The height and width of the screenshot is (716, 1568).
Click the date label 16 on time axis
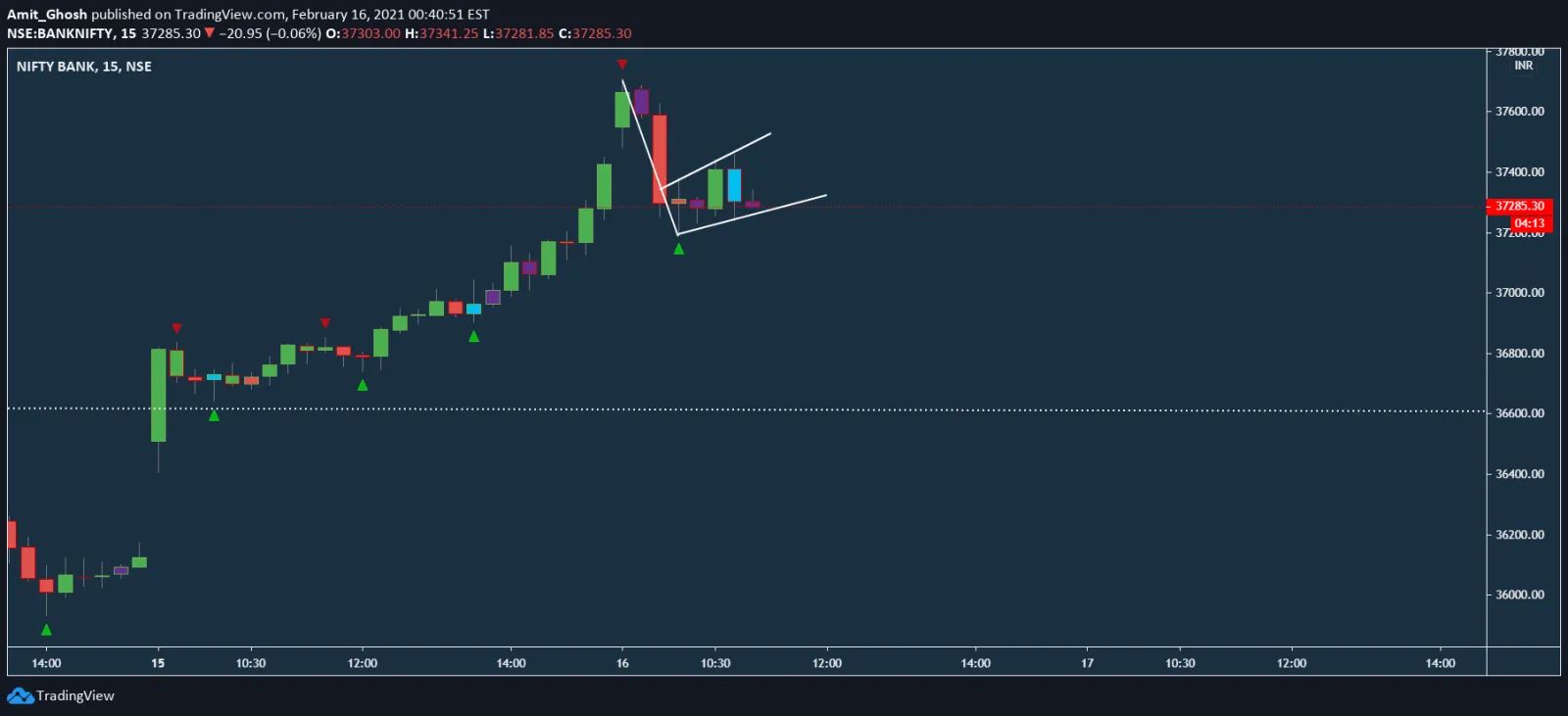622,663
